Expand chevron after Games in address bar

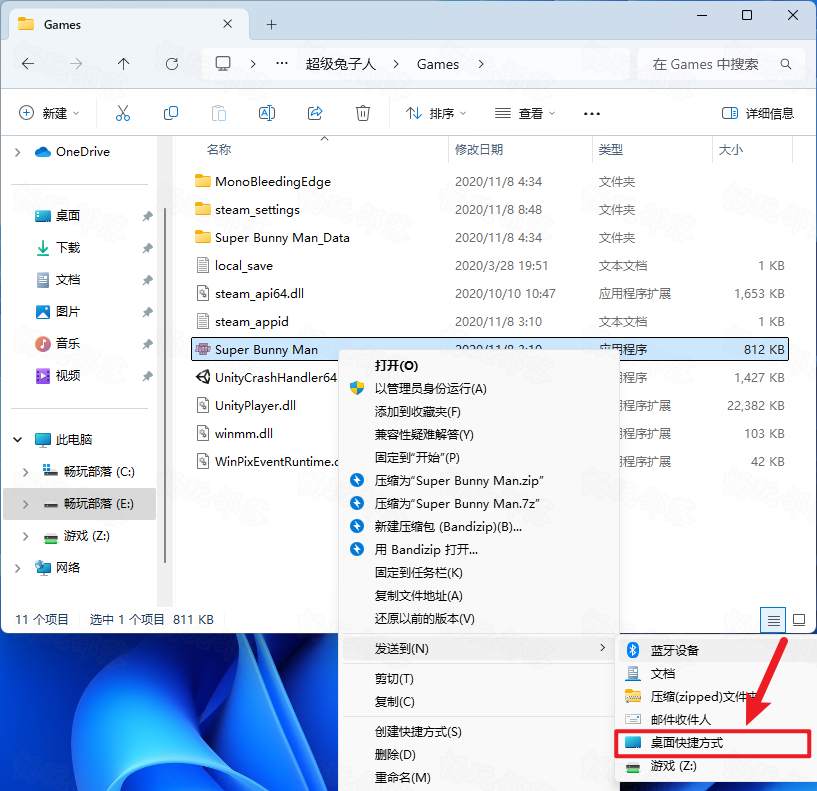pyautogui.click(x=481, y=64)
